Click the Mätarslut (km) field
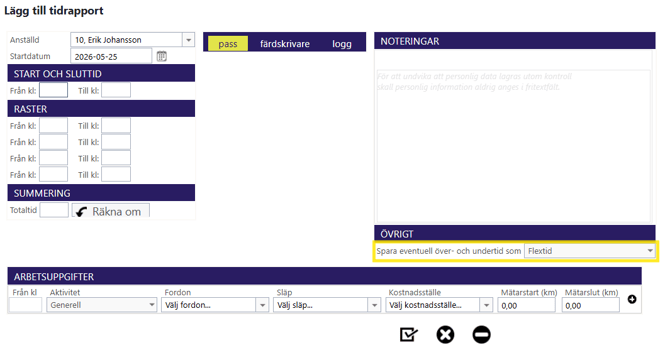 tap(591, 305)
